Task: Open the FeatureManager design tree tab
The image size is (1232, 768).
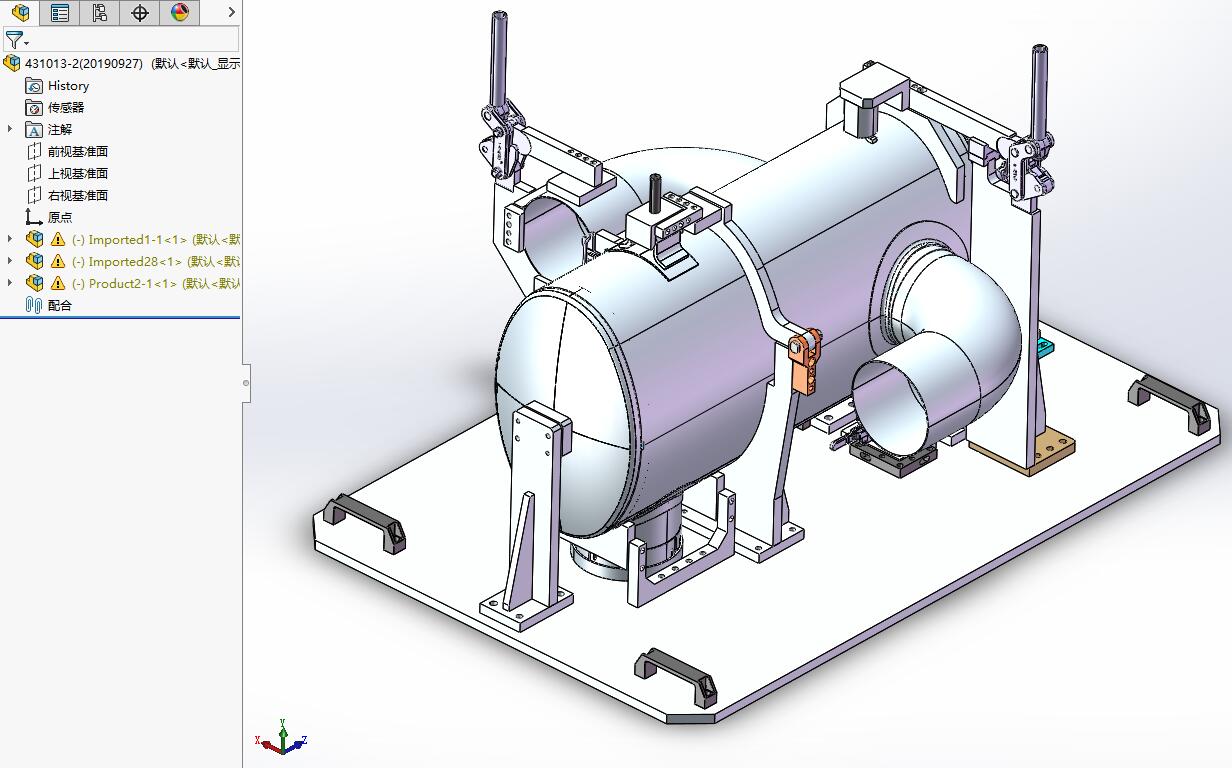Action: tap(20, 13)
